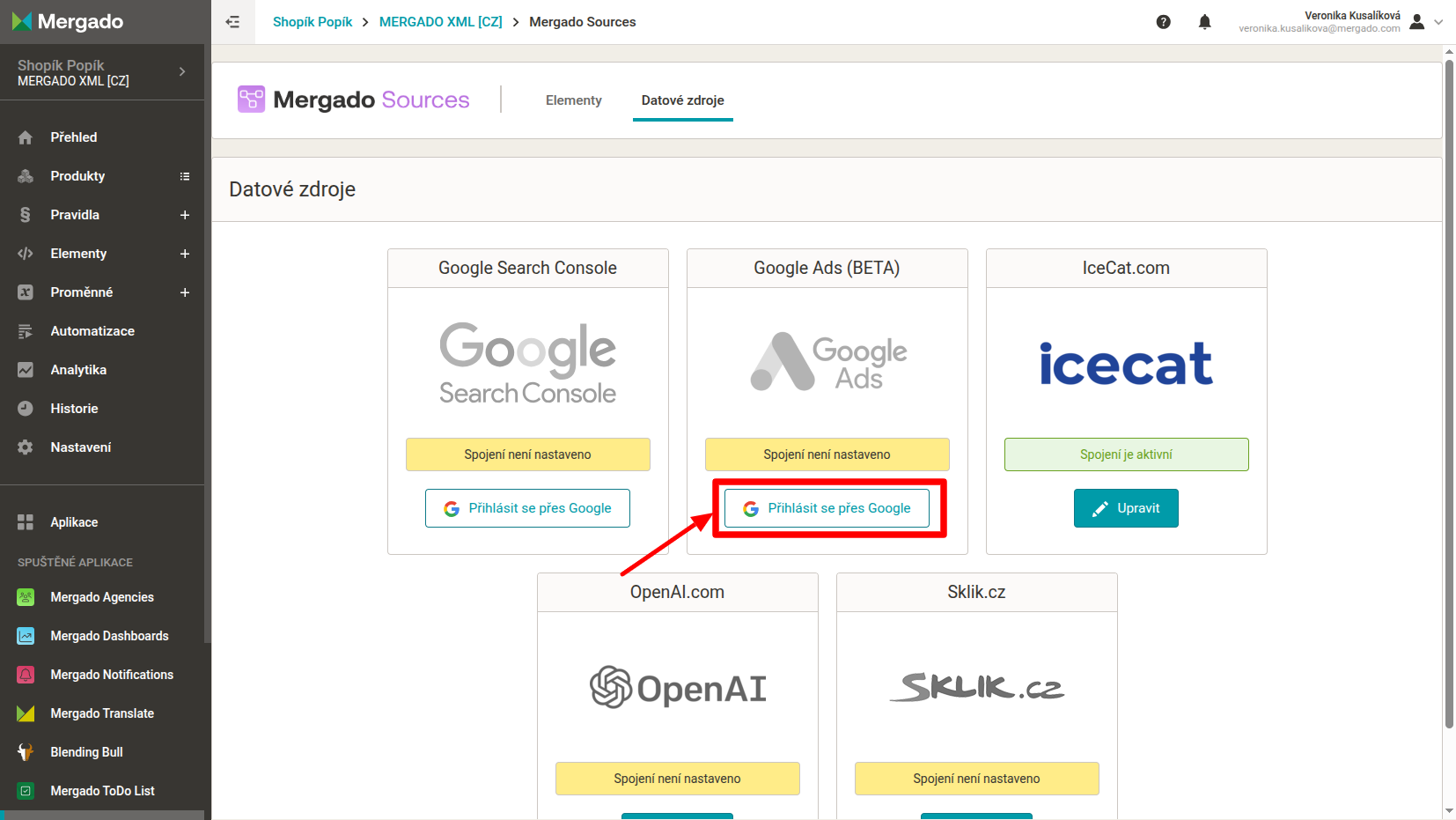Click the Google Ads logo image

coord(828,362)
